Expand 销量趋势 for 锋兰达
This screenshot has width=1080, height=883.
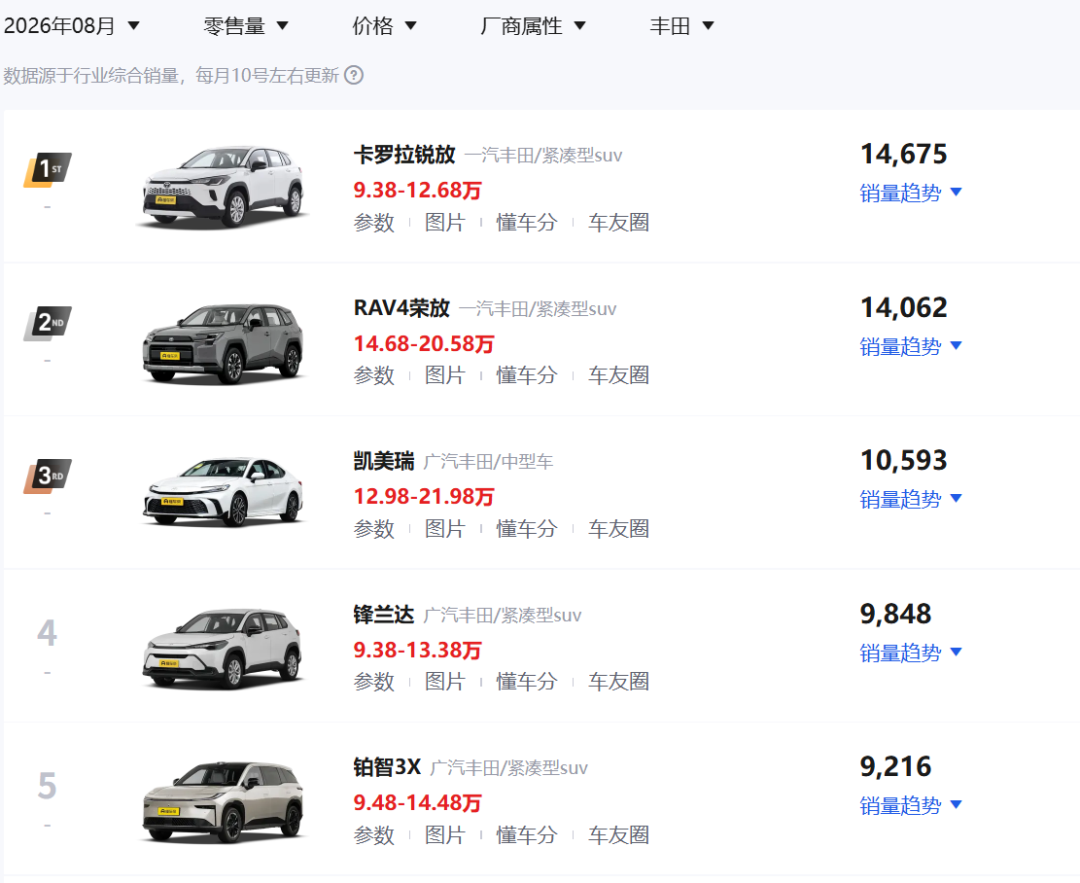[911, 653]
